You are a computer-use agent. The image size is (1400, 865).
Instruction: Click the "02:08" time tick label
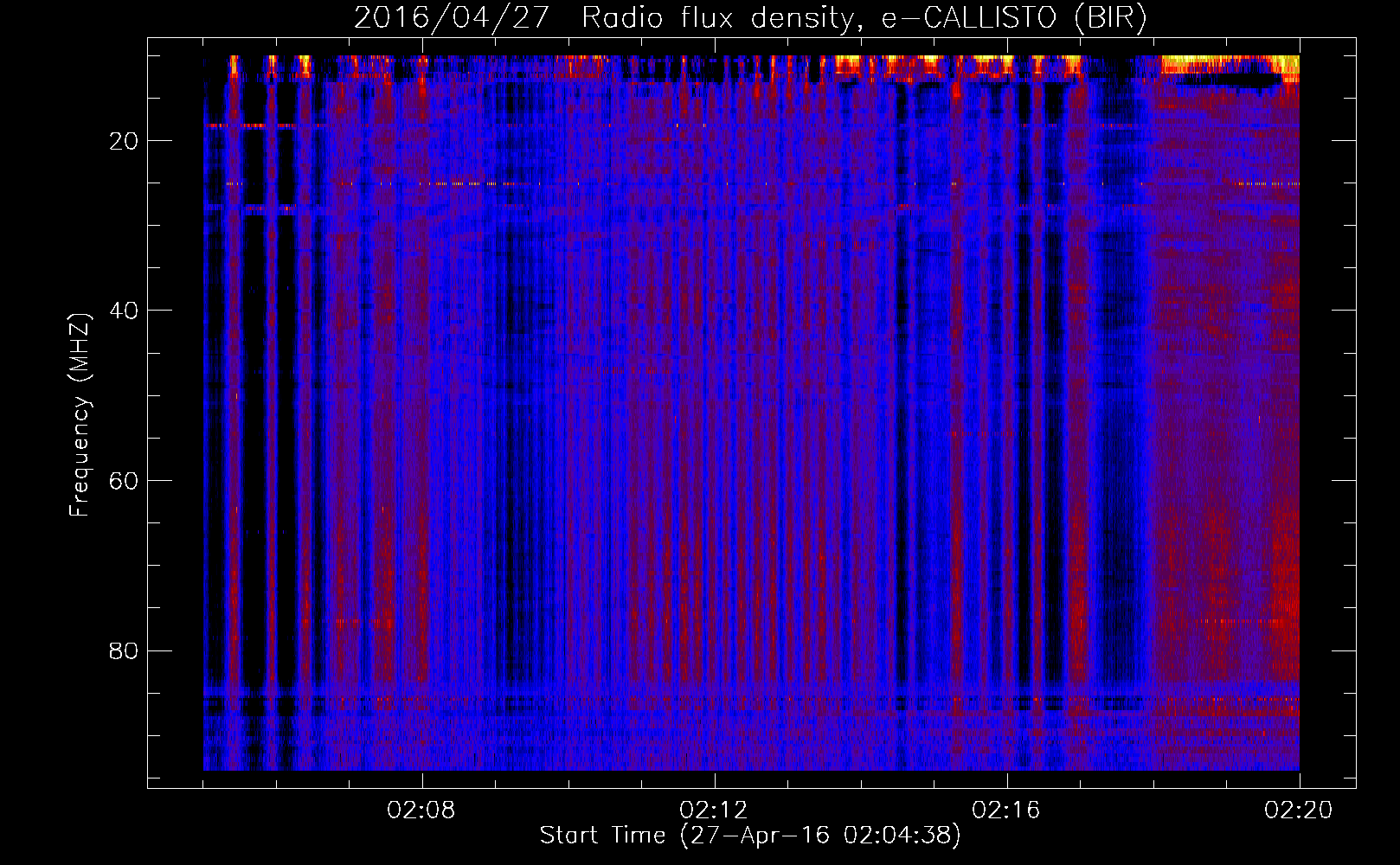tap(421, 811)
